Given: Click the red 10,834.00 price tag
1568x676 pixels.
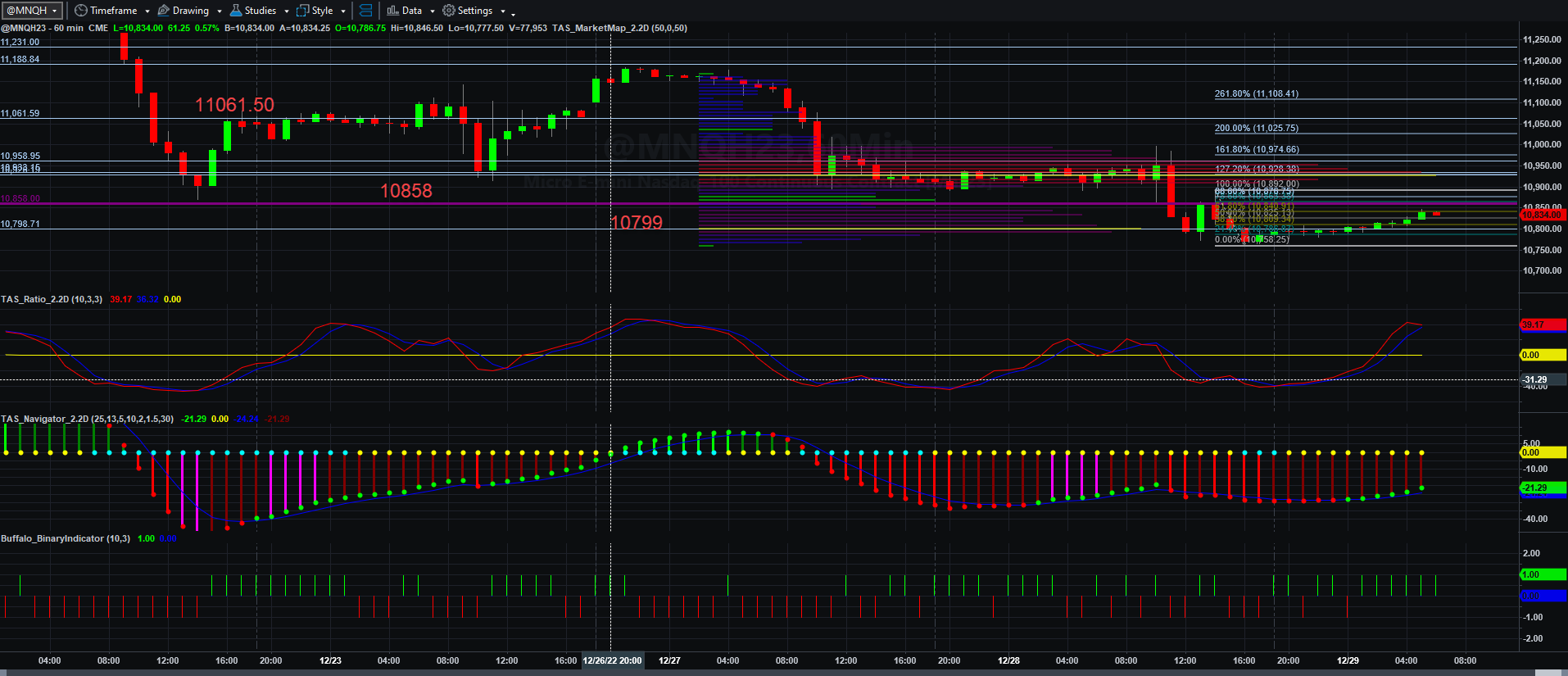Looking at the screenshot, I should click(x=1543, y=215).
